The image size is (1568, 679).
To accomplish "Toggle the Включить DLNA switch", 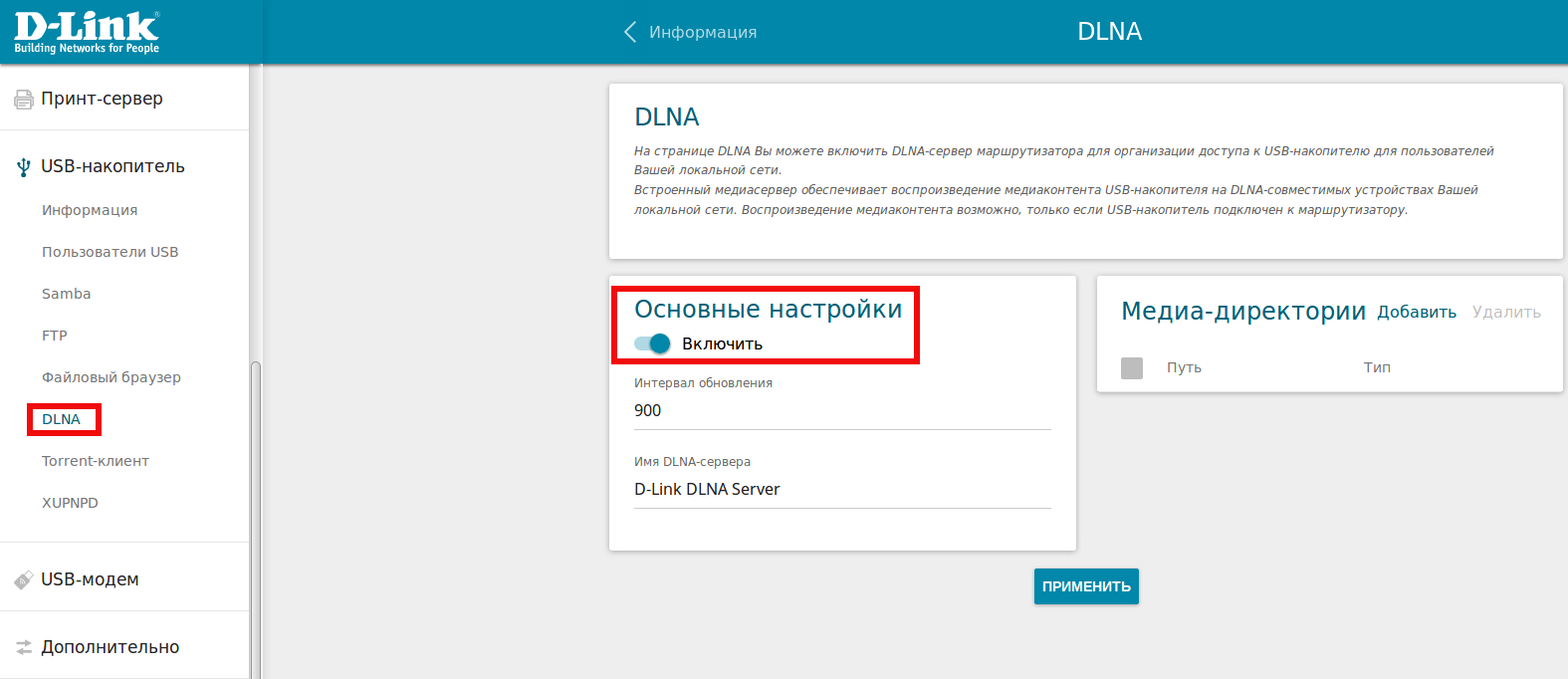I will [653, 343].
